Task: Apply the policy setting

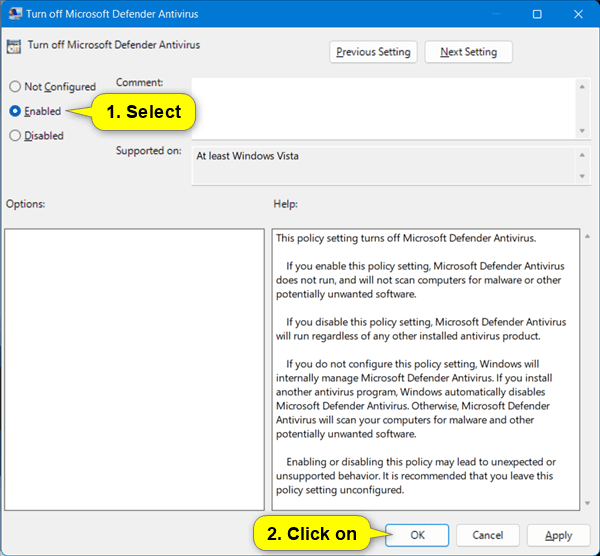Action: point(558,535)
